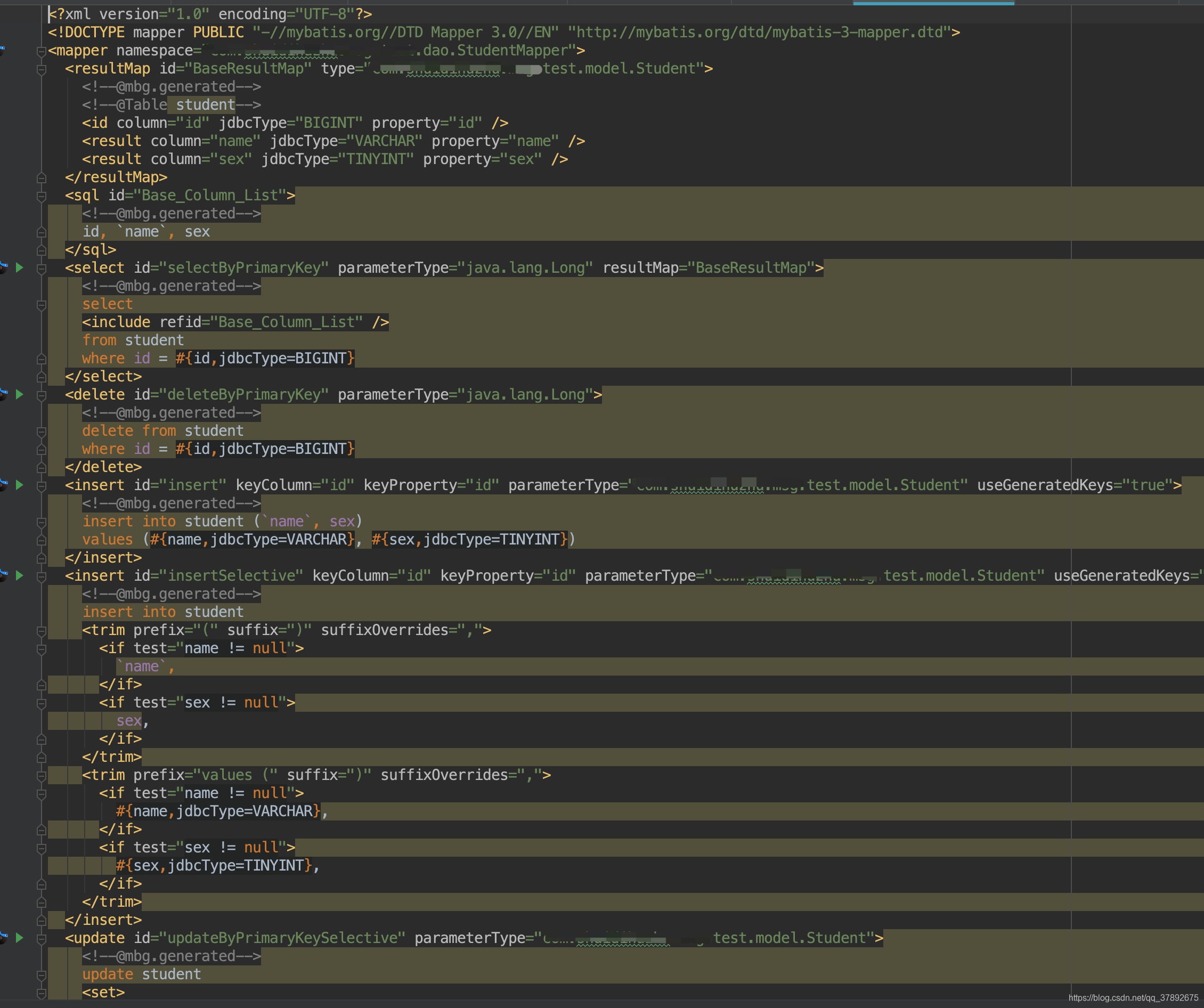Run the selectByPrimaryKey statement via gutter arrow
The image size is (1204, 1008).
point(20,267)
